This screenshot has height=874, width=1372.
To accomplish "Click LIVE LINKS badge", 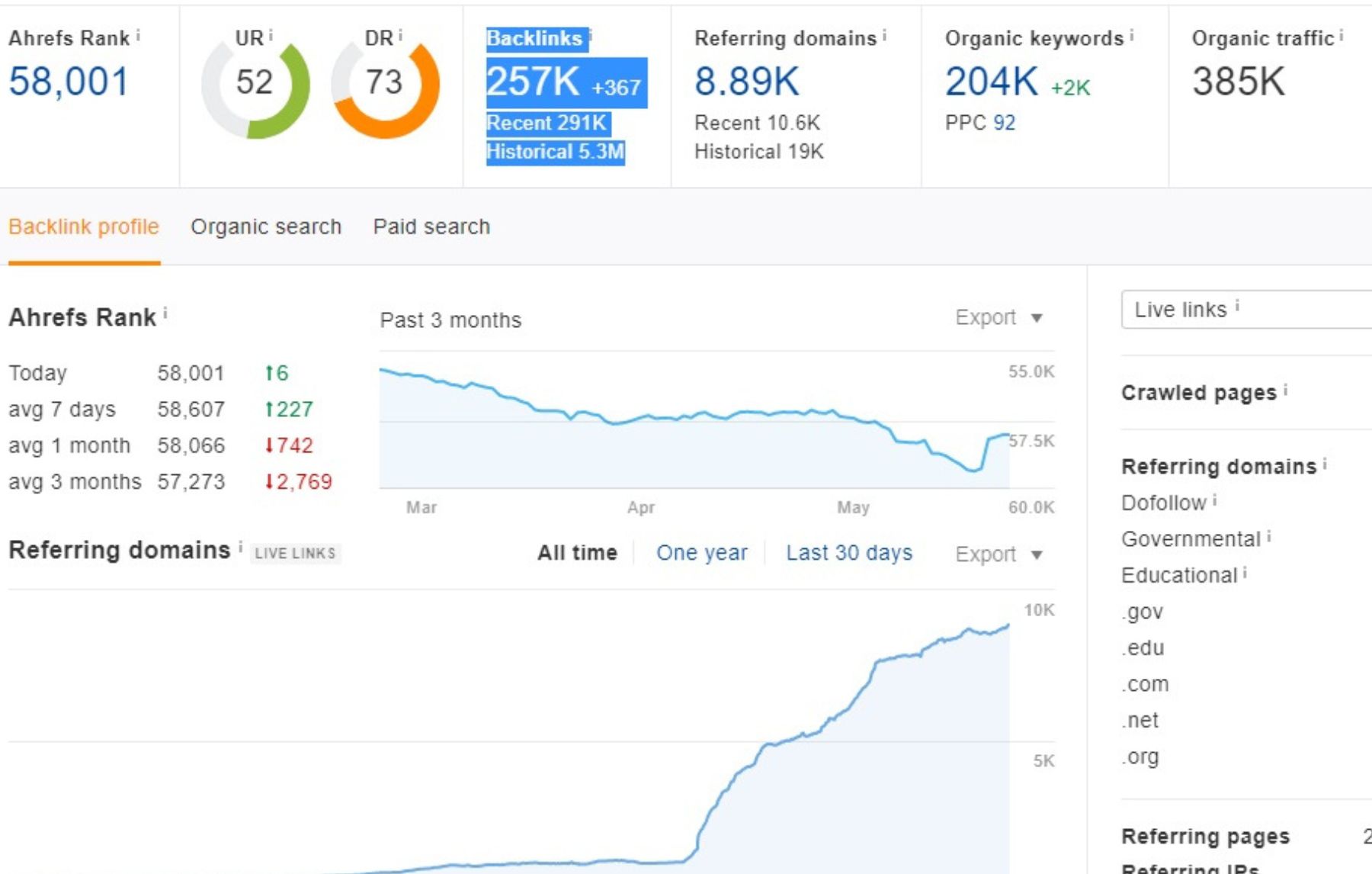I will click(295, 554).
